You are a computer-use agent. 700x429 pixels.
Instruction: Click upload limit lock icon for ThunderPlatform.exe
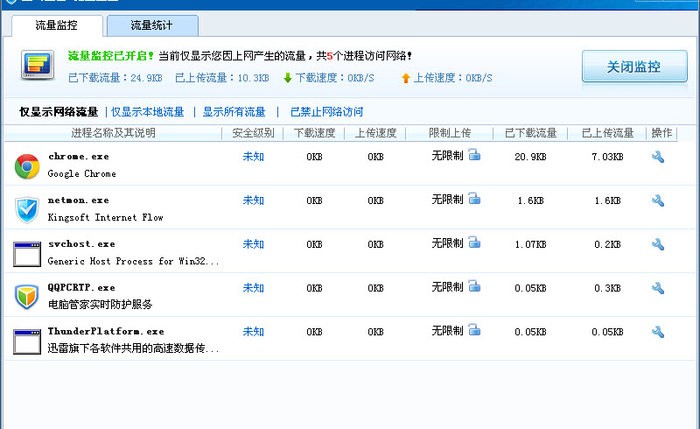(475, 330)
